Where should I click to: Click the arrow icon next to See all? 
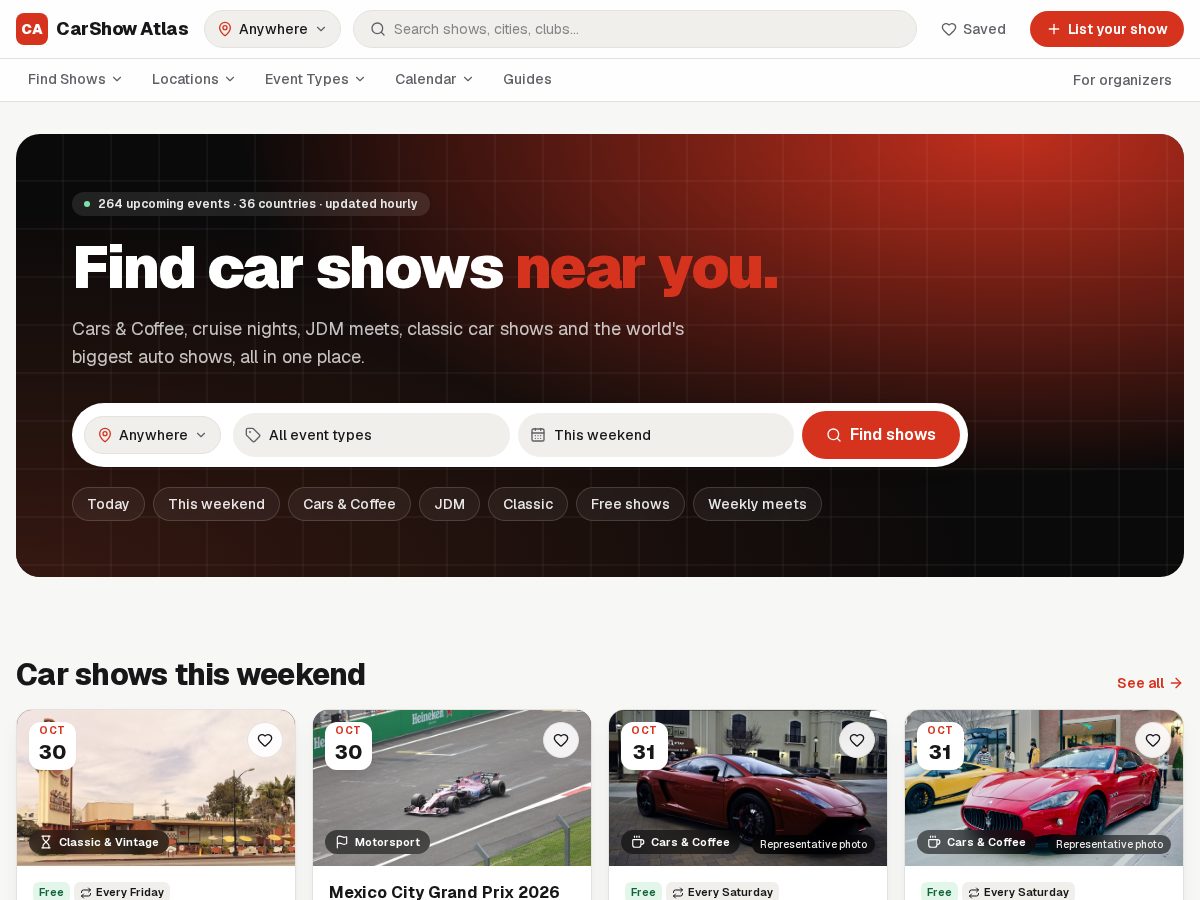point(1176,683)
